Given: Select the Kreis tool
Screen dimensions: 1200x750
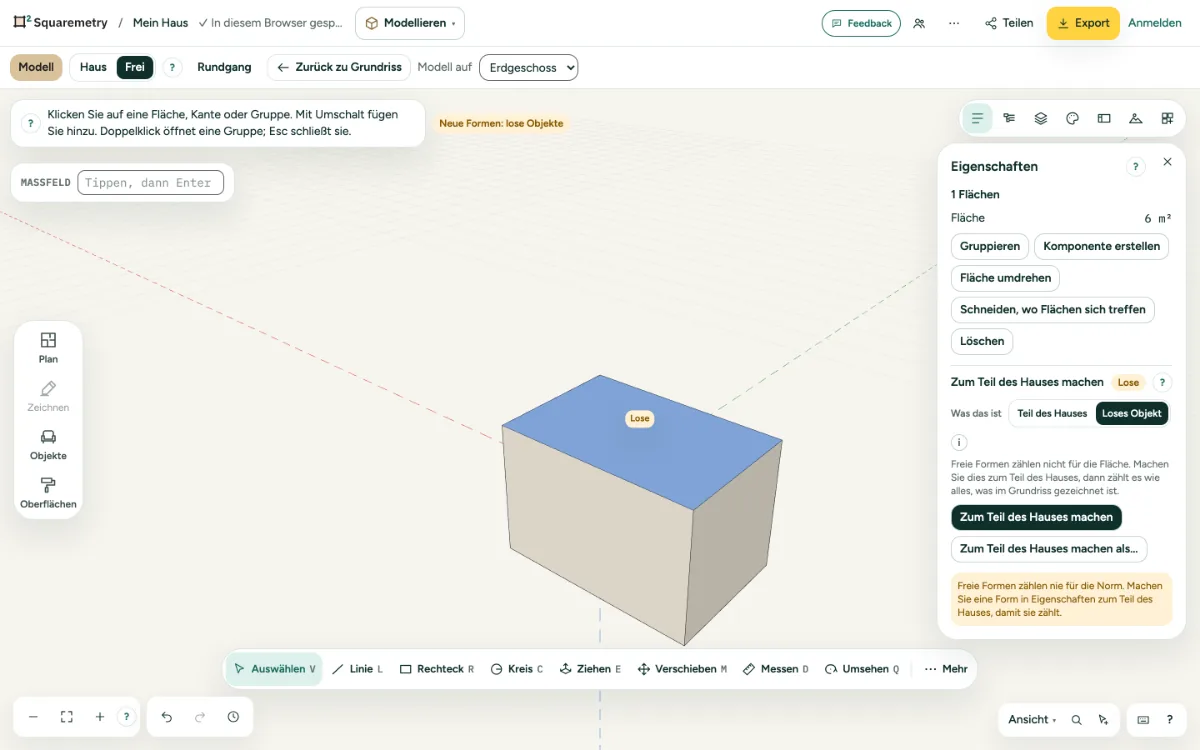Looking at the screenshot, I should pos(517,669).
